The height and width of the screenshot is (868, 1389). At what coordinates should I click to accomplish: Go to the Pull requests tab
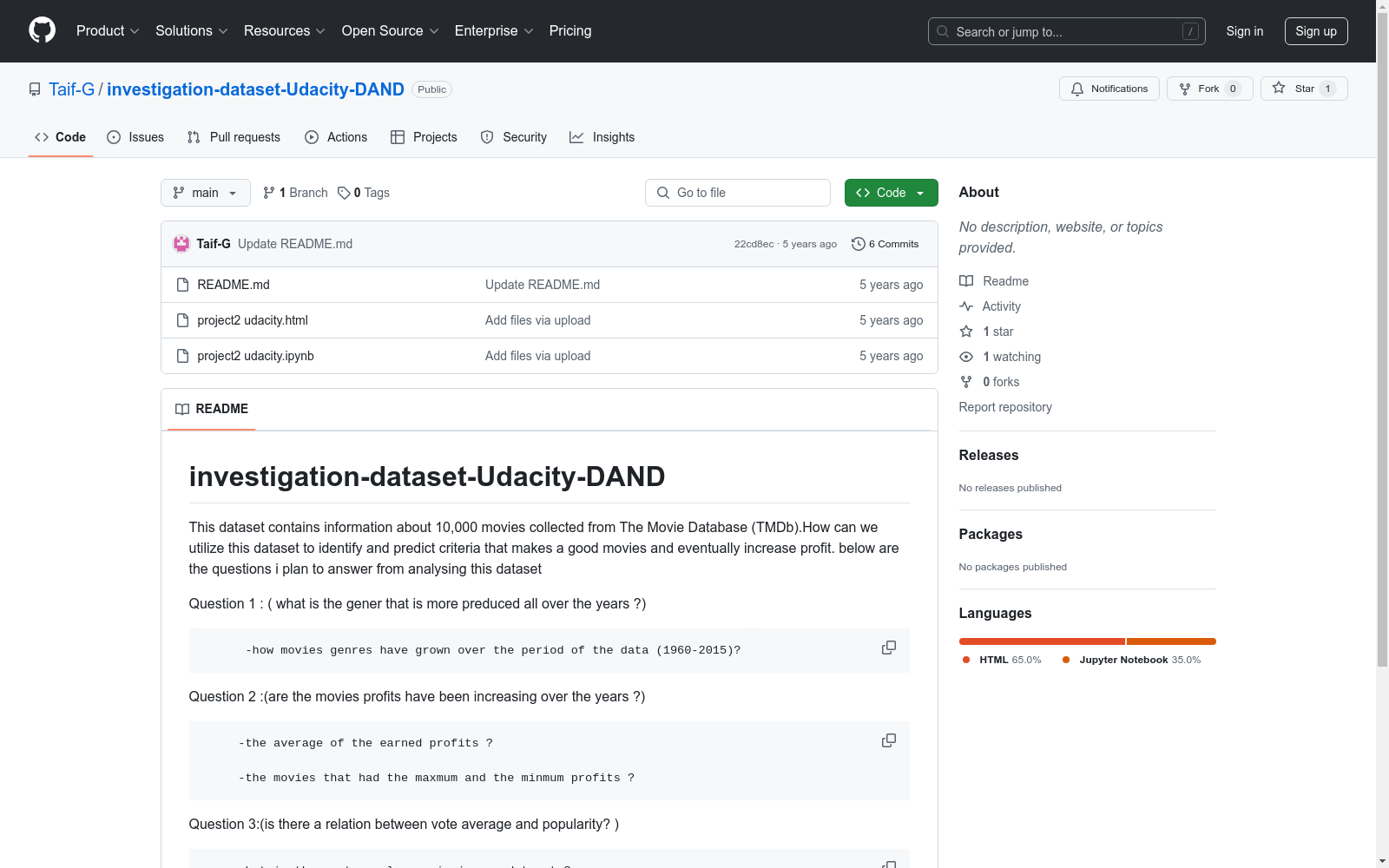234,137
